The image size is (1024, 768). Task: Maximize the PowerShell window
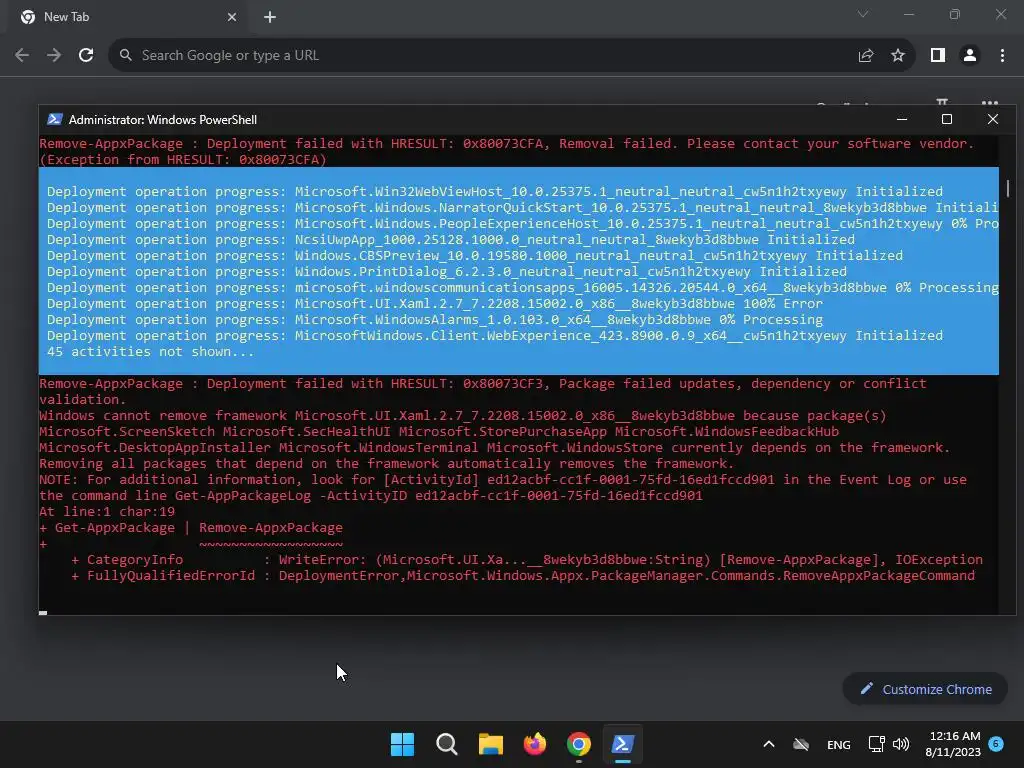pos(947,120)
